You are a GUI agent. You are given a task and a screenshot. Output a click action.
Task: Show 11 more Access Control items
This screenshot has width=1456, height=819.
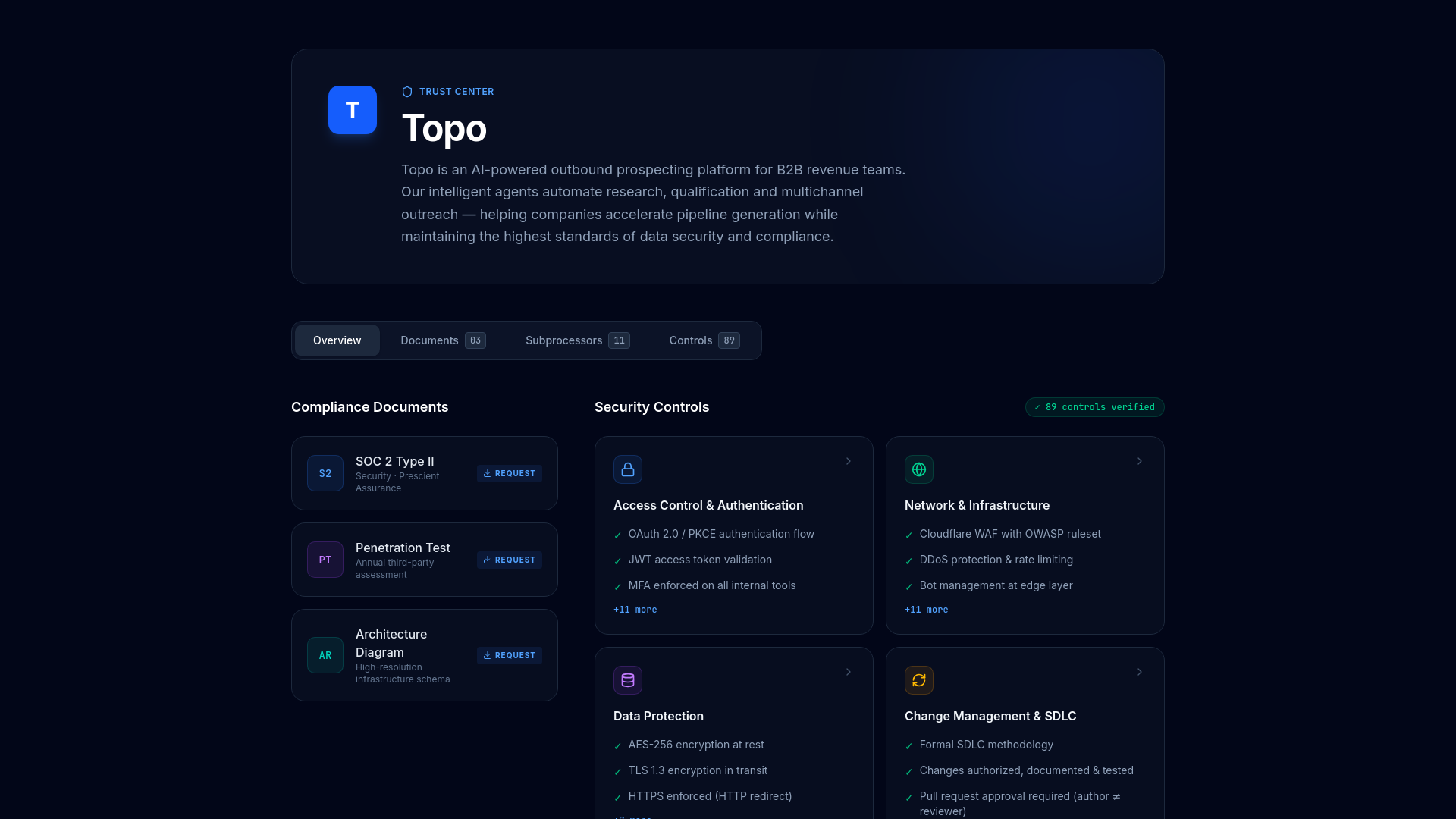[635, 610]
